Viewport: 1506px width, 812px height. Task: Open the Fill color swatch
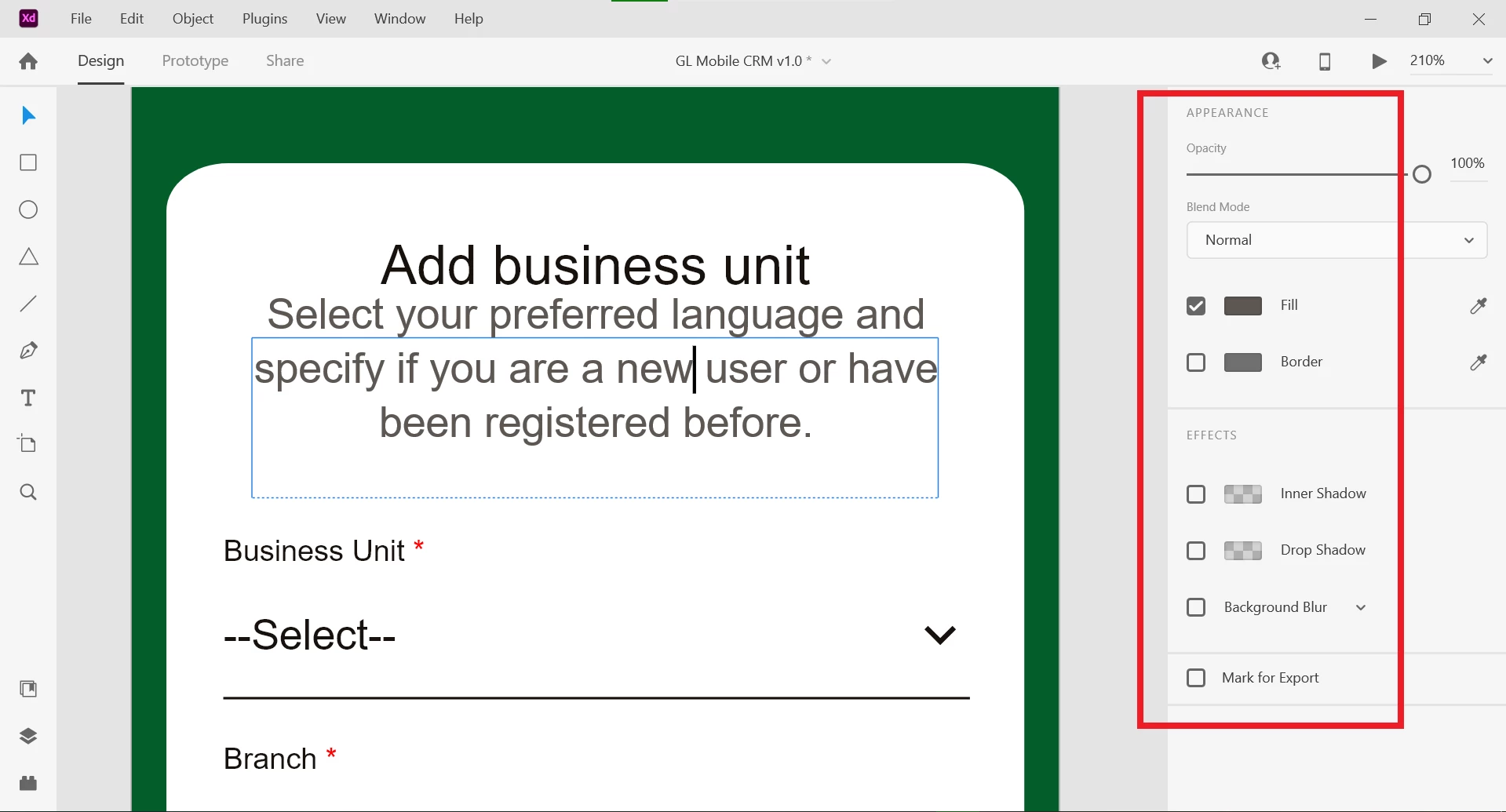click(x=1243, y=306)
